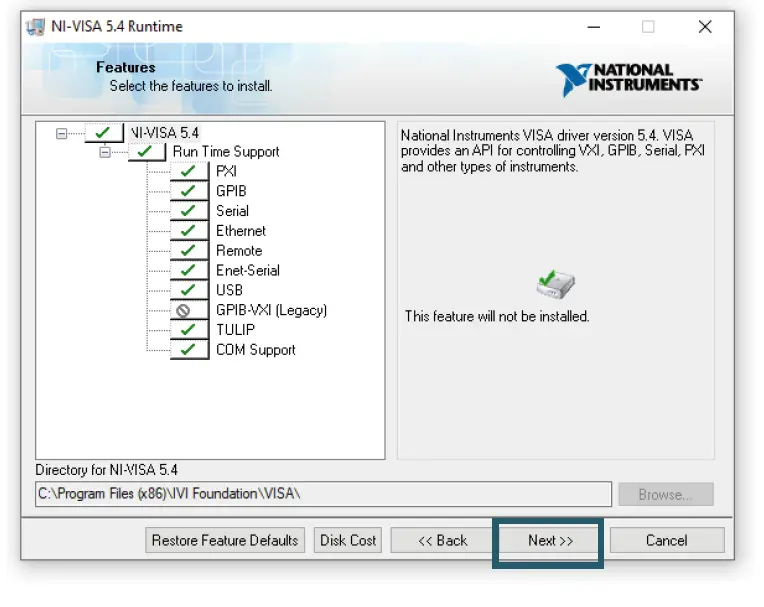Go back with the << Back button
The image size is (764, 607).
(442, 540)
